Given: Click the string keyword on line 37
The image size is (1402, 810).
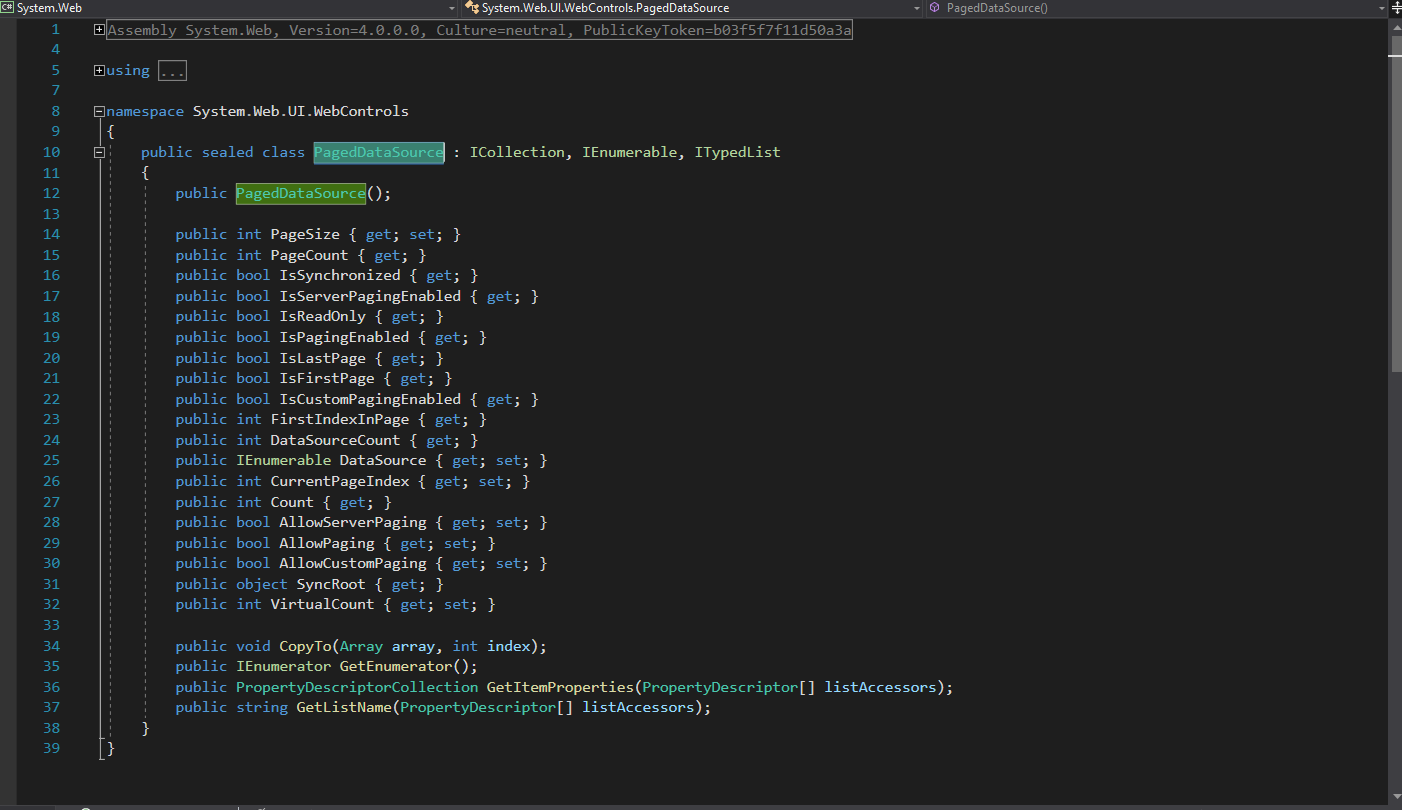Looking at the screenshot, I should 262,707.
